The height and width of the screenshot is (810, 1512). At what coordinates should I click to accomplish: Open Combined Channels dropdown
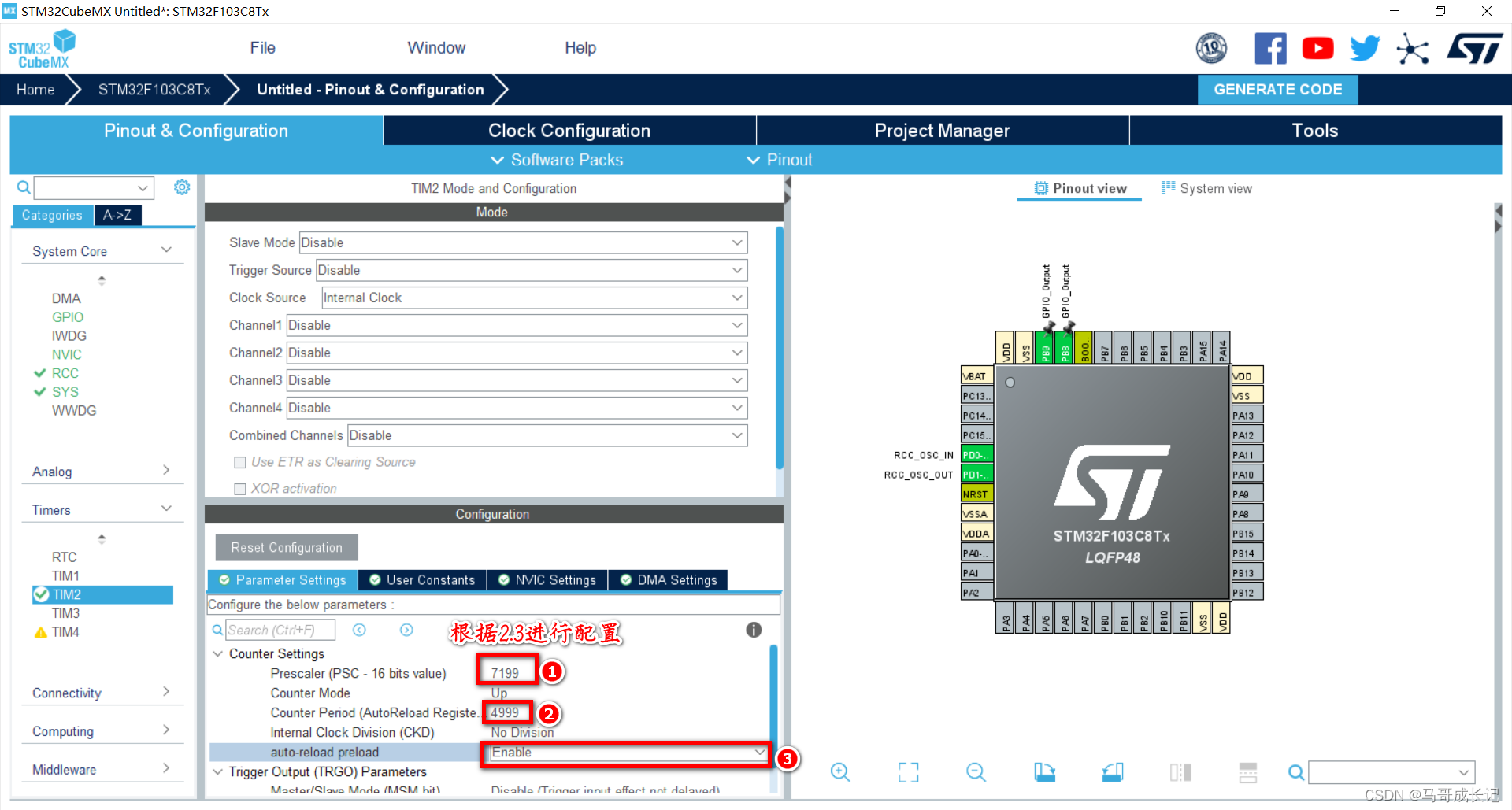click(547, 435)
